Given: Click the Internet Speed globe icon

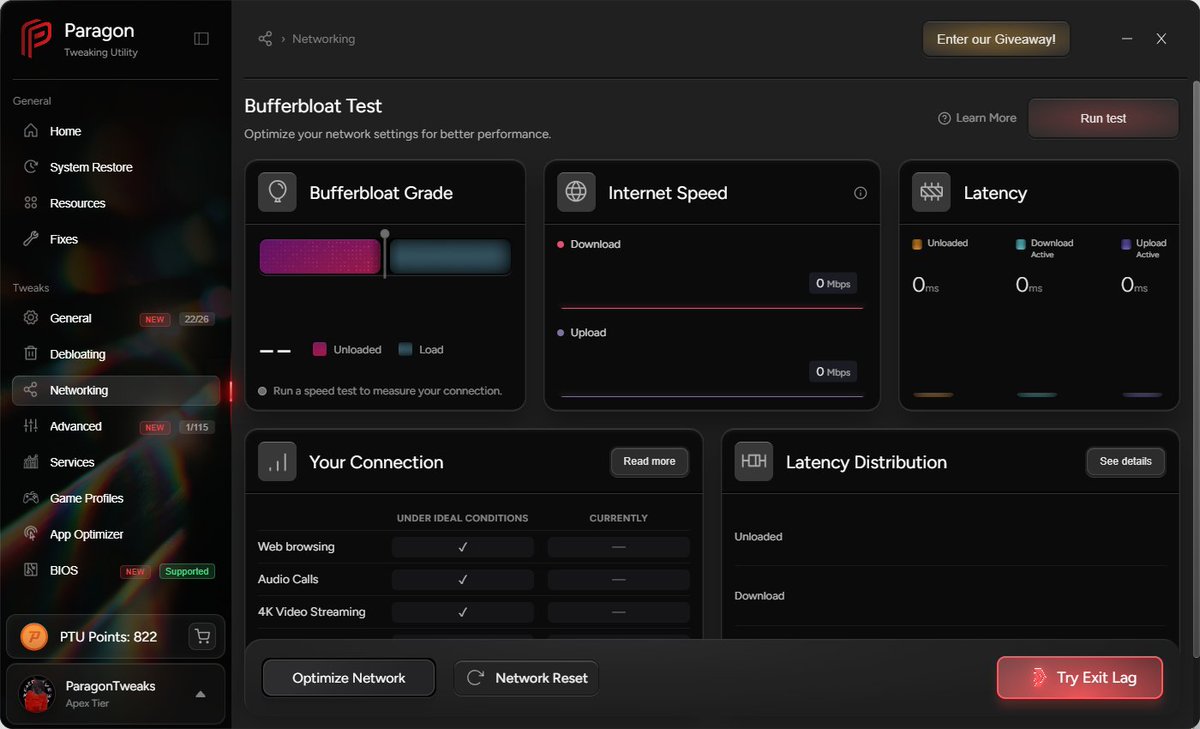Looking at the screenshot, I should coord(576,192).
